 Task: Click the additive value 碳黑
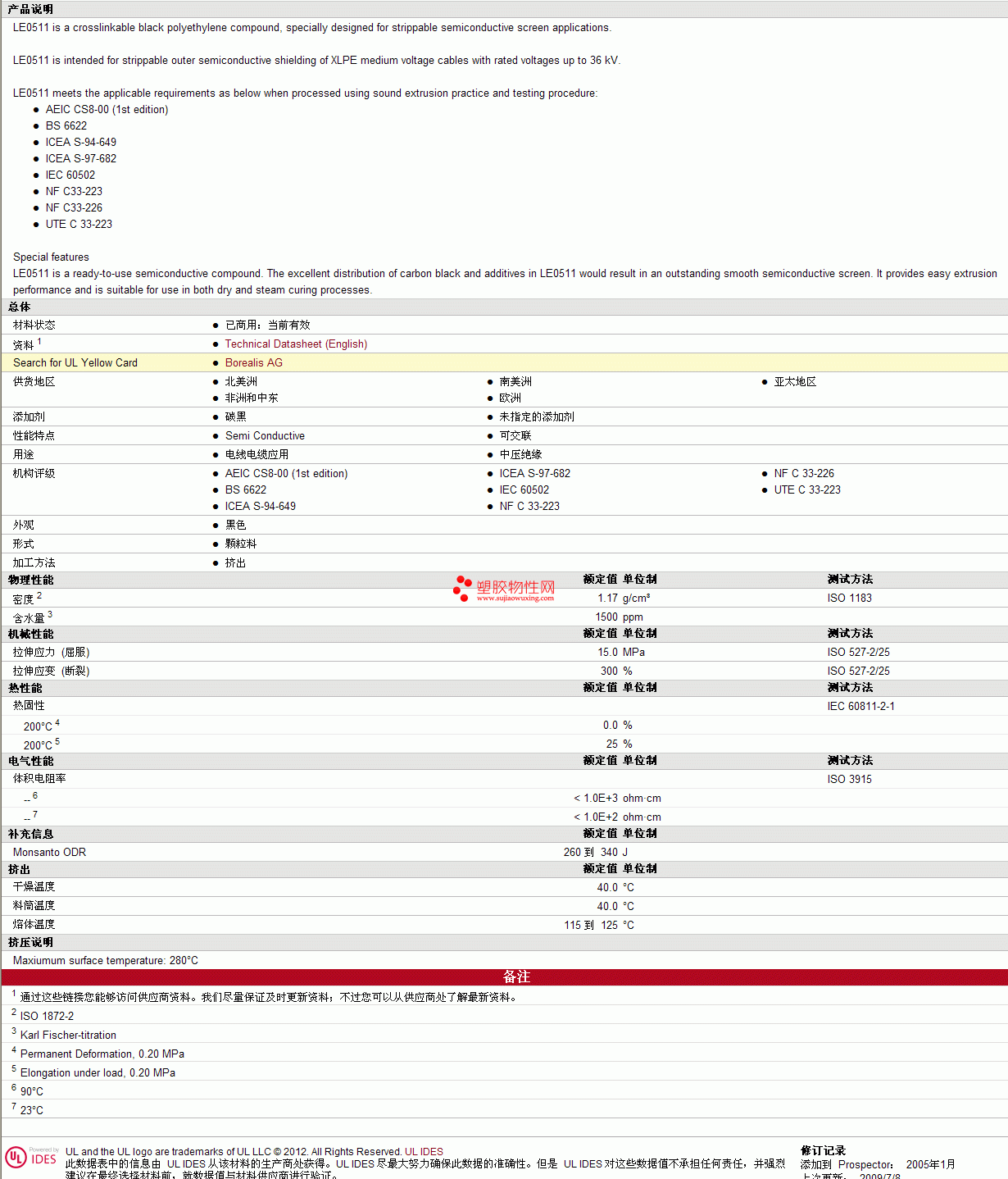(x=236, y=417)
